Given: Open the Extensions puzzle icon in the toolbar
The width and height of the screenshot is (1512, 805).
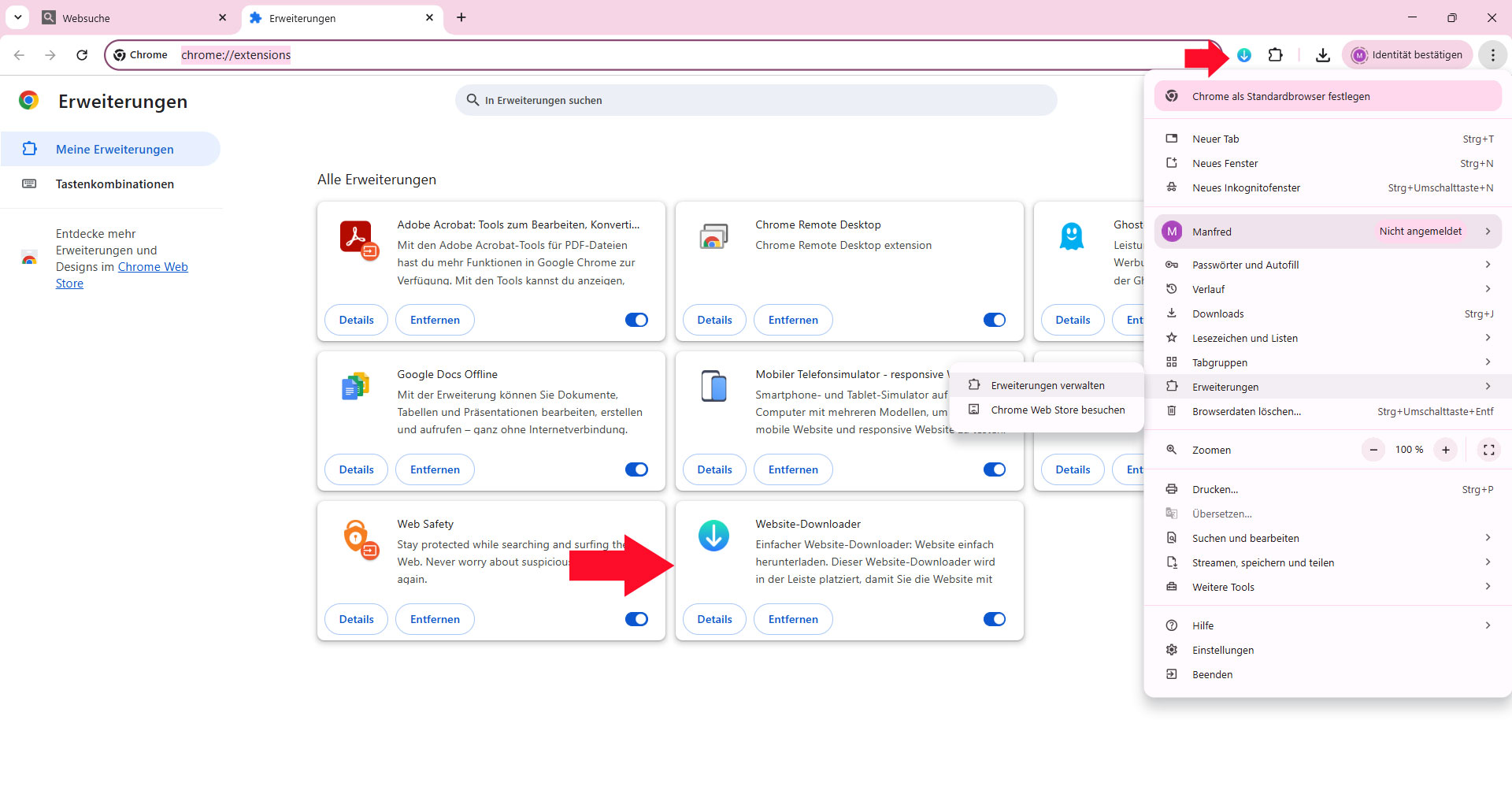Looking at the screenshot, I should 1276,55.
